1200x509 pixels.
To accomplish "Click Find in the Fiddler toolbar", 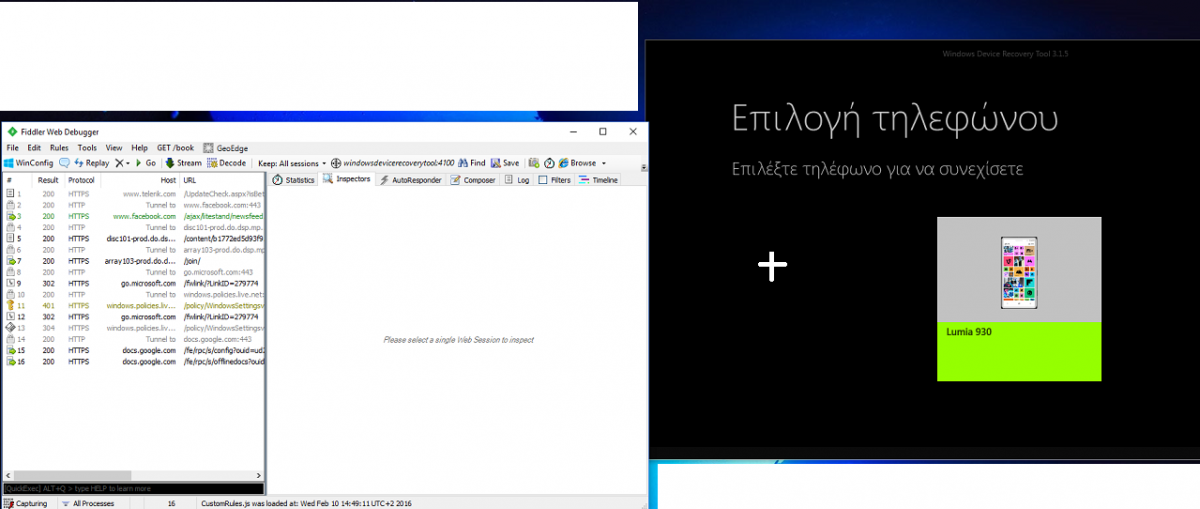I will click(x=472, y=163).
